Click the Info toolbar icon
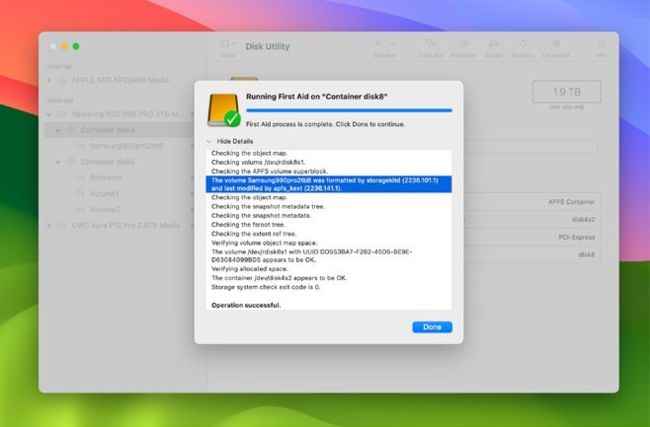Screen dimensions: 650x427 click(600, 45)
